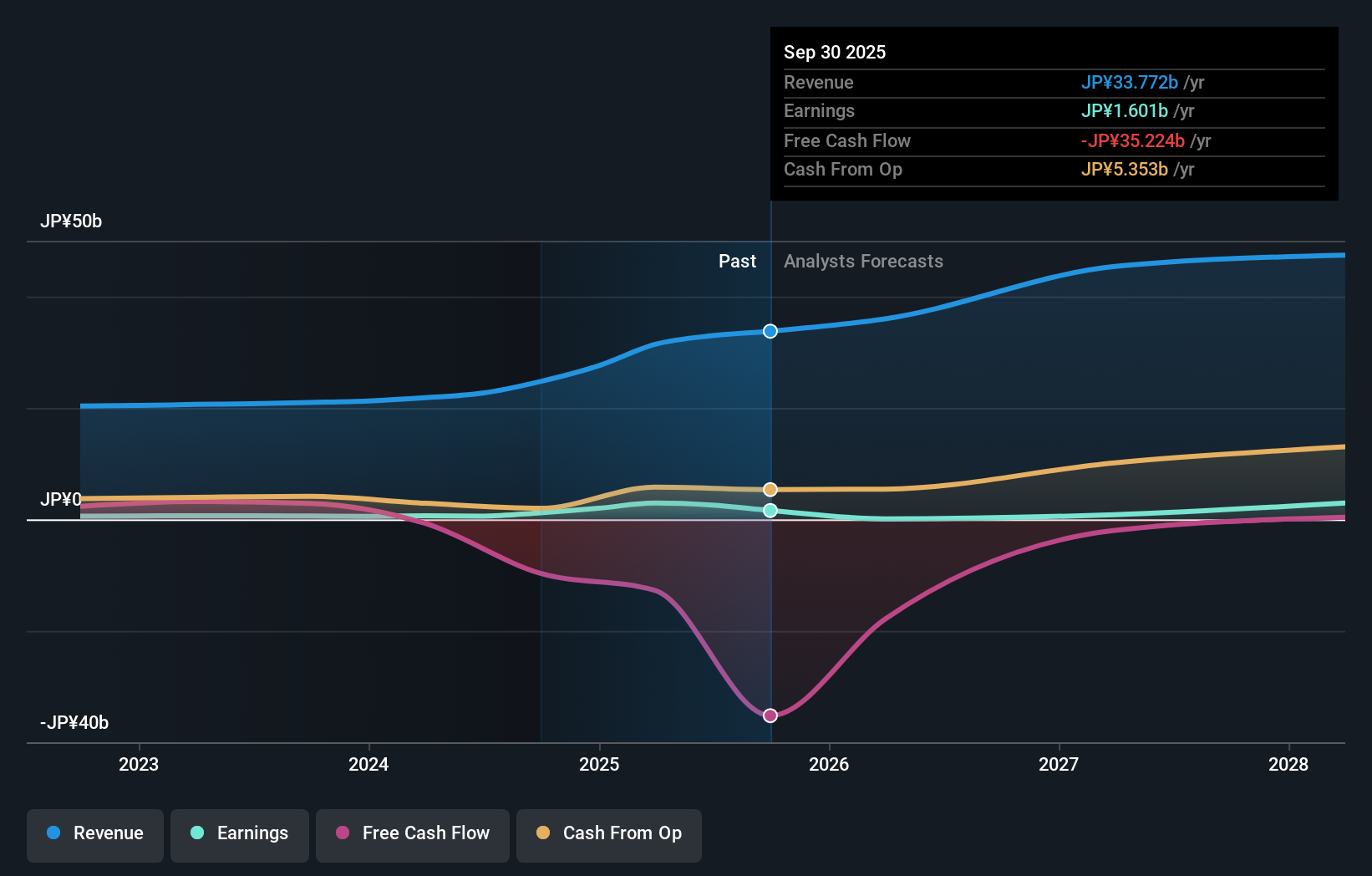1372x876 pixels.
Task: Click the Sep 30 2025 tooltip header
Action: pos(834,52)
